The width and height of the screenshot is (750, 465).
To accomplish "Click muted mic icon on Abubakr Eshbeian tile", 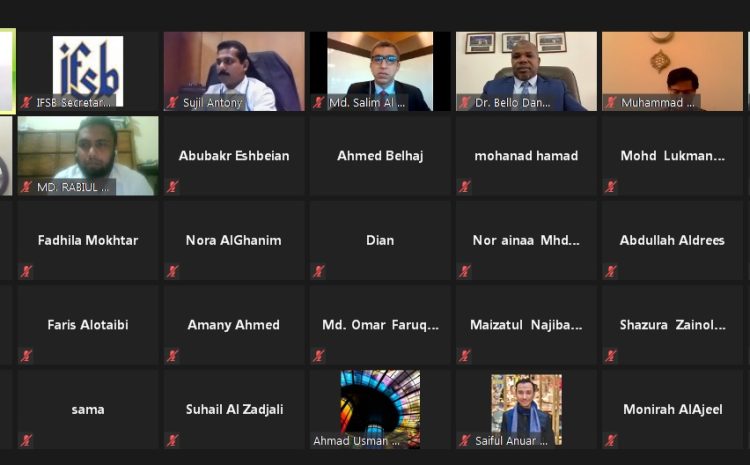I will tap(173, 187).
